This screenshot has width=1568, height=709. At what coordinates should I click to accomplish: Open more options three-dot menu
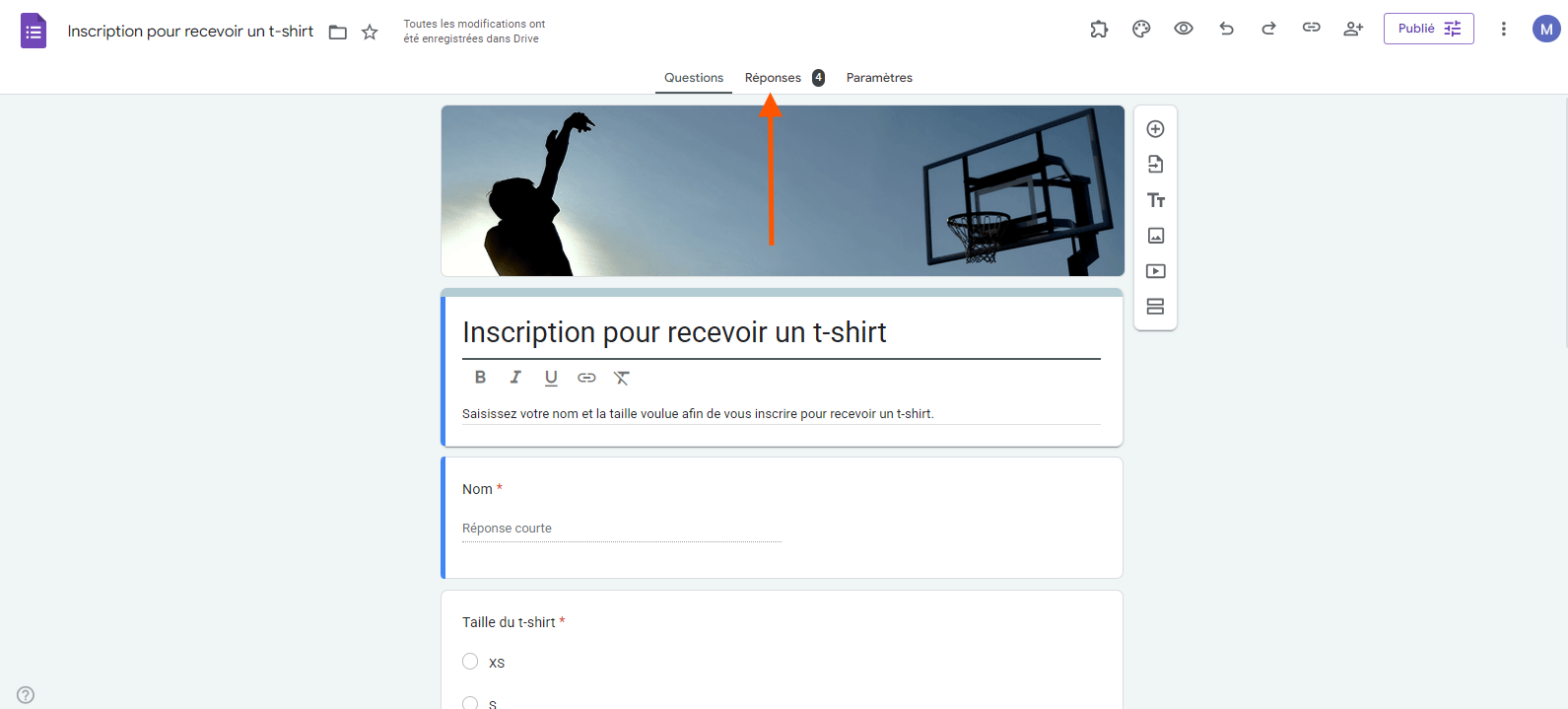[1503, 29]
